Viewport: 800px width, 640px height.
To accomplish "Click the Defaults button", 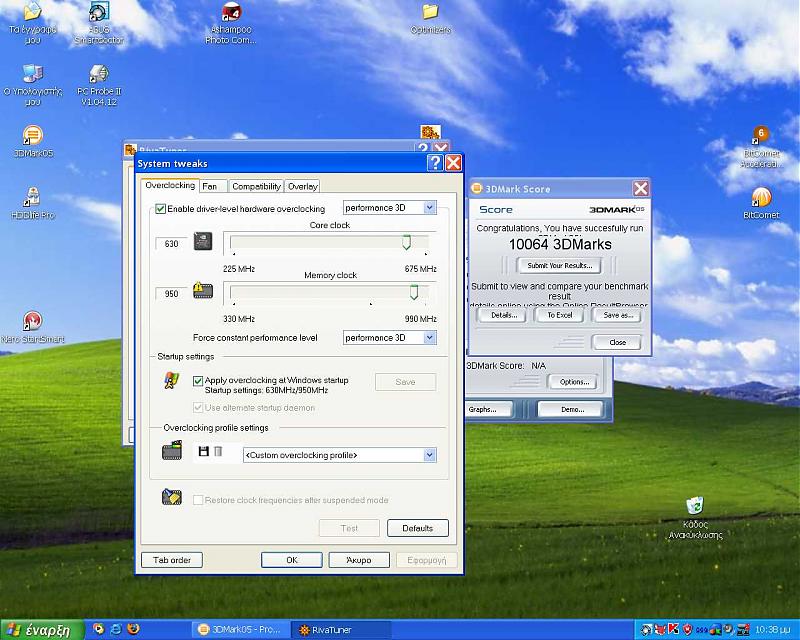I will (x=417, y=528).
